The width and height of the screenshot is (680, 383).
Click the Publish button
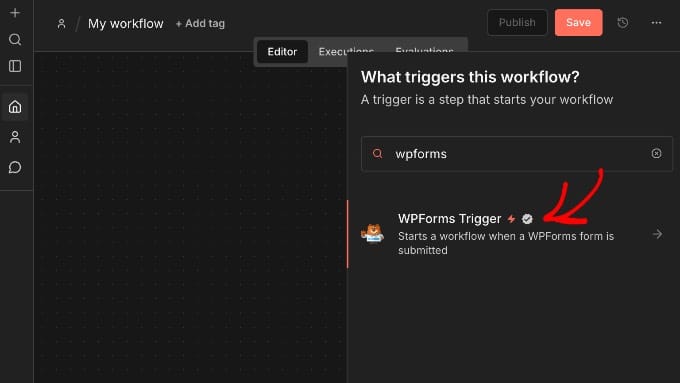tap(517, 23)
